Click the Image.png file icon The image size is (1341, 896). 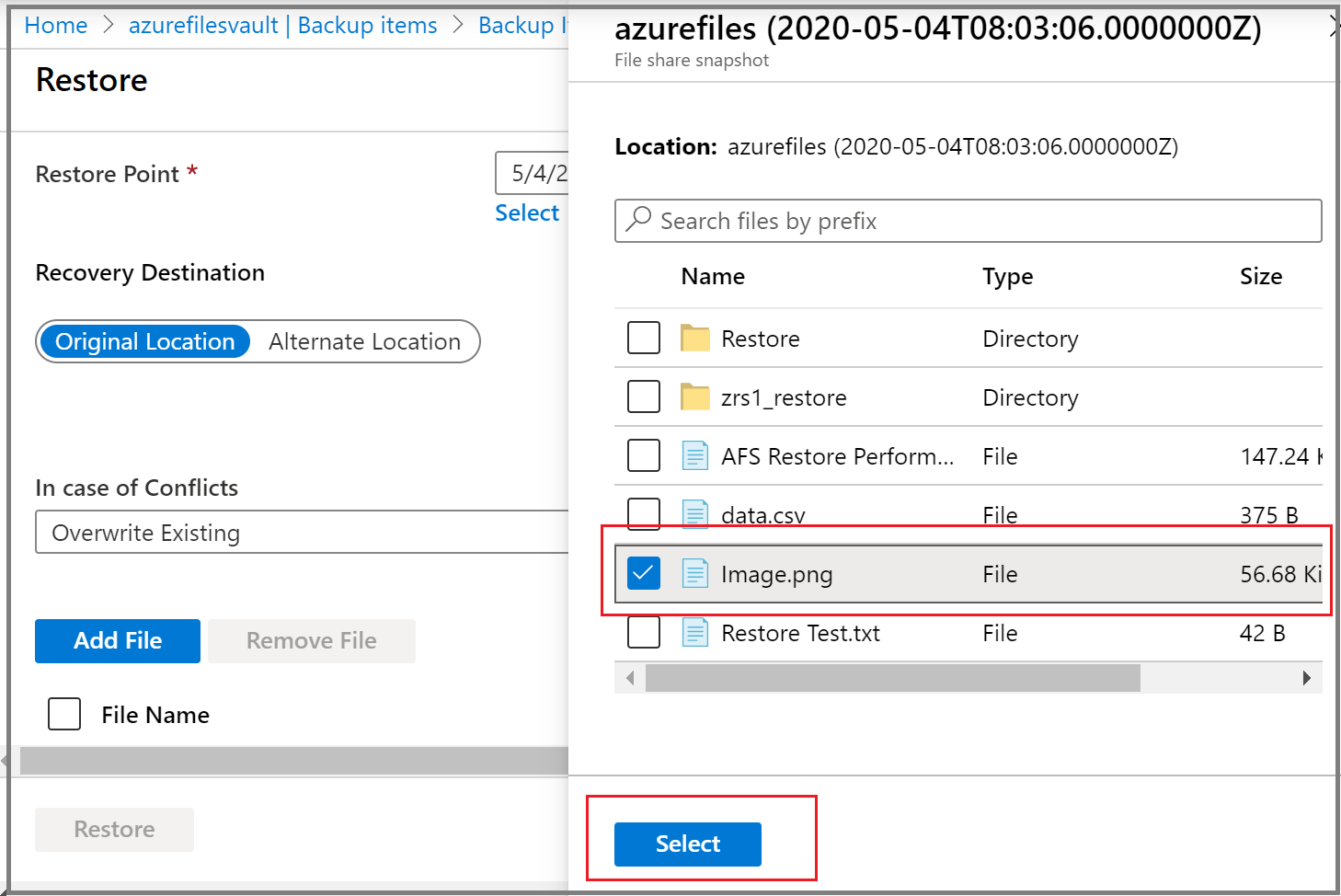coord(695,573)
